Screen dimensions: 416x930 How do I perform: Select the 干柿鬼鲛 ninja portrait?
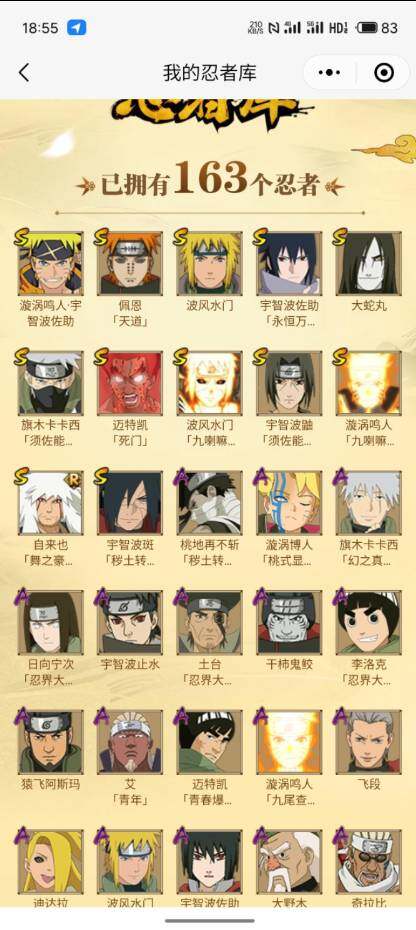point(288,622)
